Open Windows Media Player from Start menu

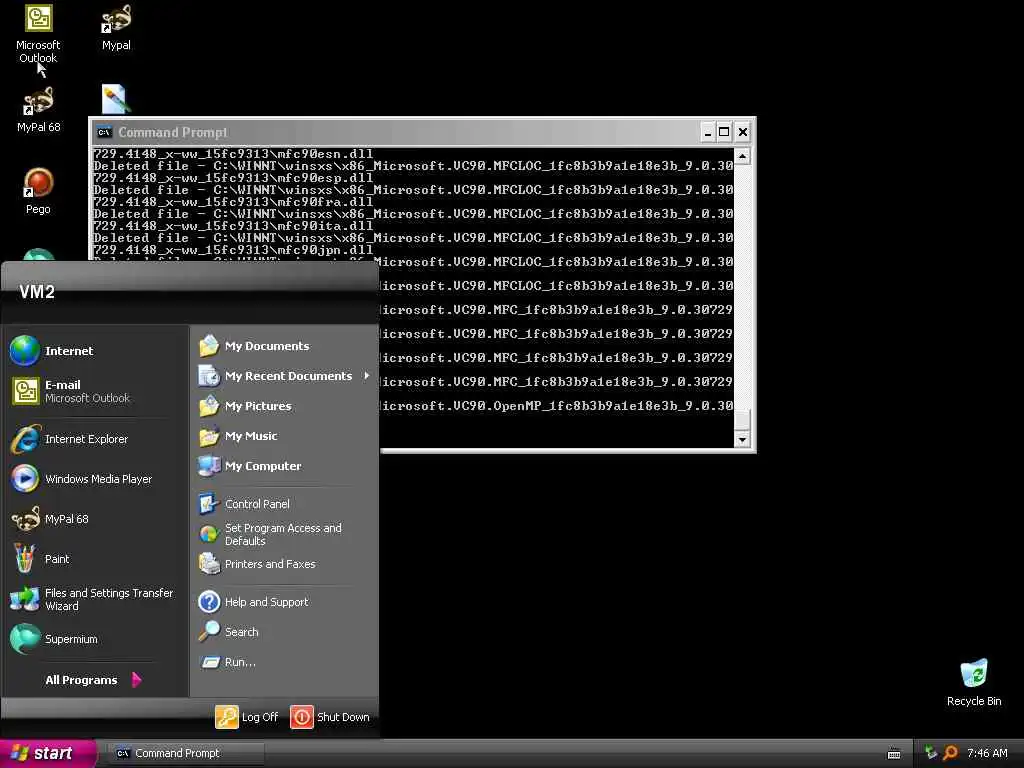point(95,479)
